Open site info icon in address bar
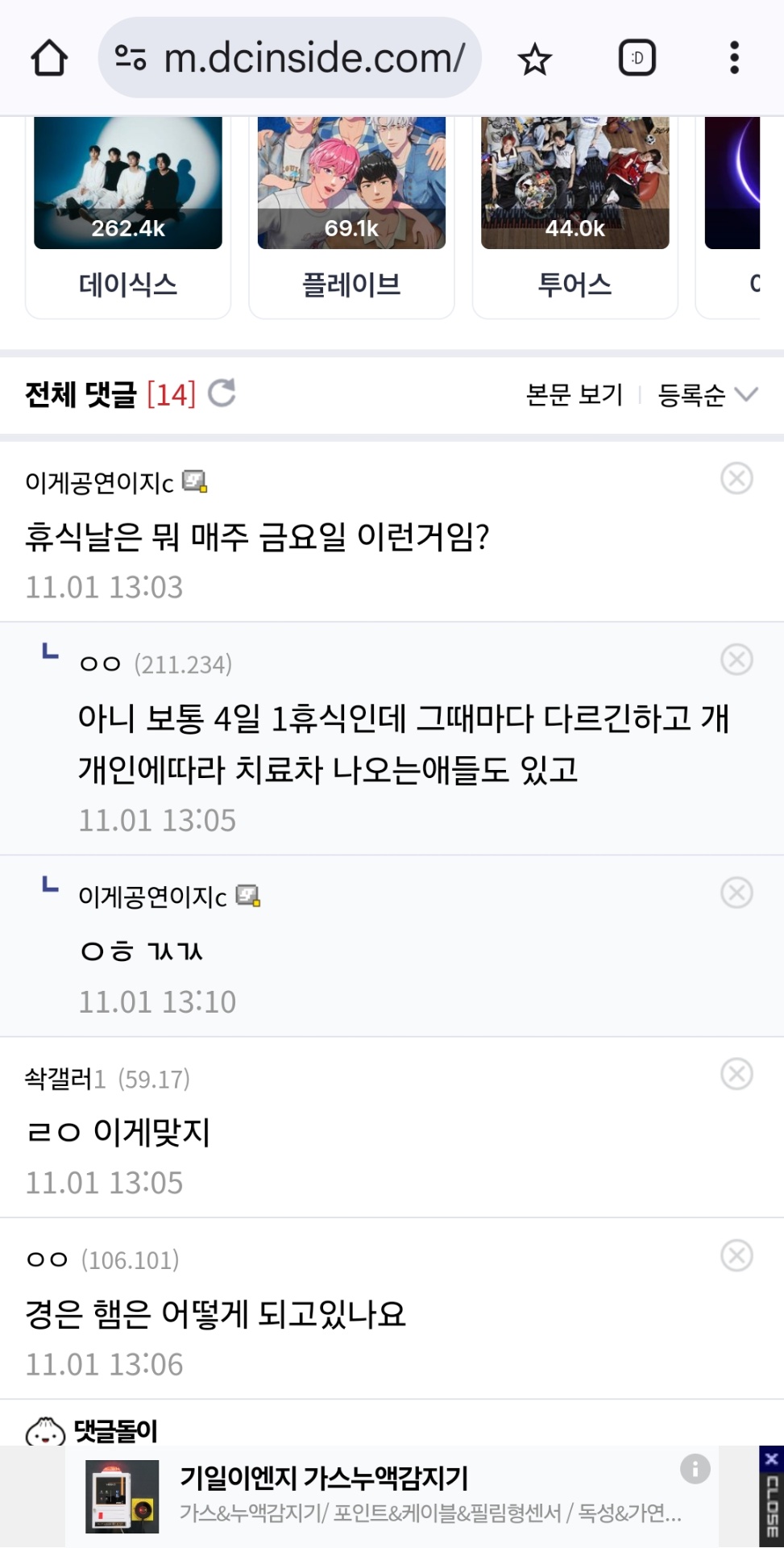Screen dimensions: 784x1548 131,58
